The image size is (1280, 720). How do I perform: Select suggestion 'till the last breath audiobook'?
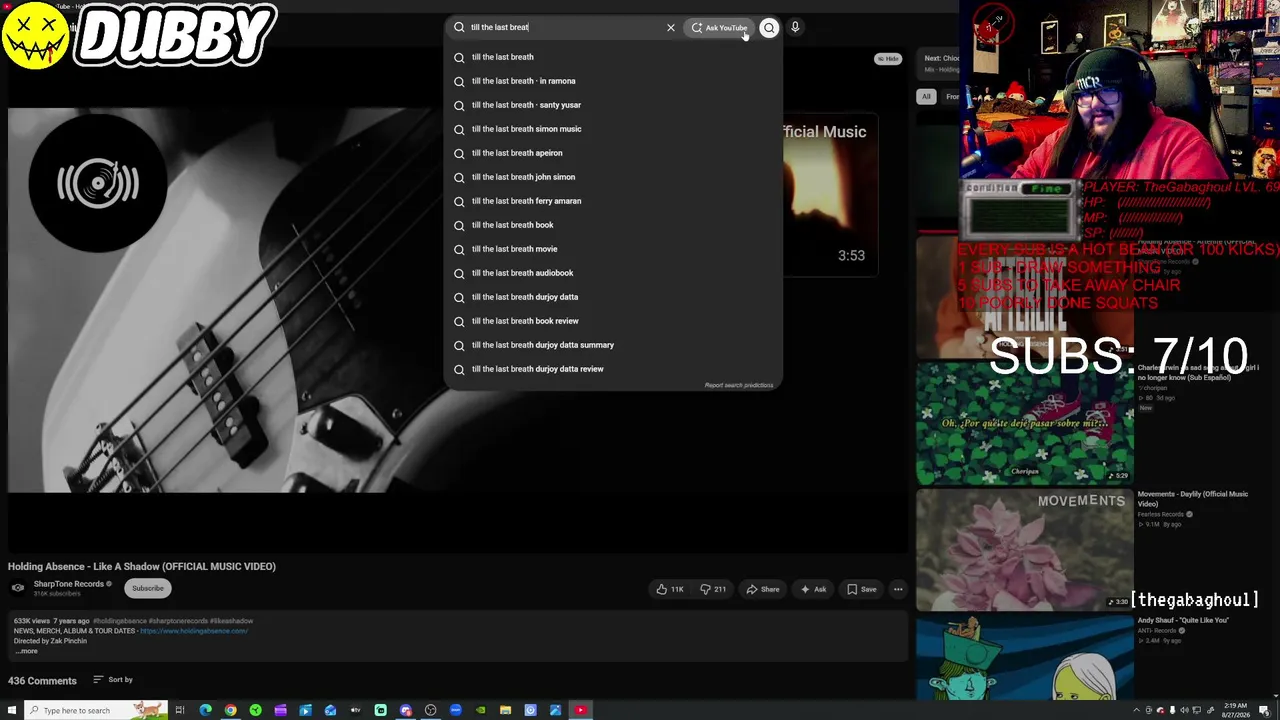pos(613,273)
